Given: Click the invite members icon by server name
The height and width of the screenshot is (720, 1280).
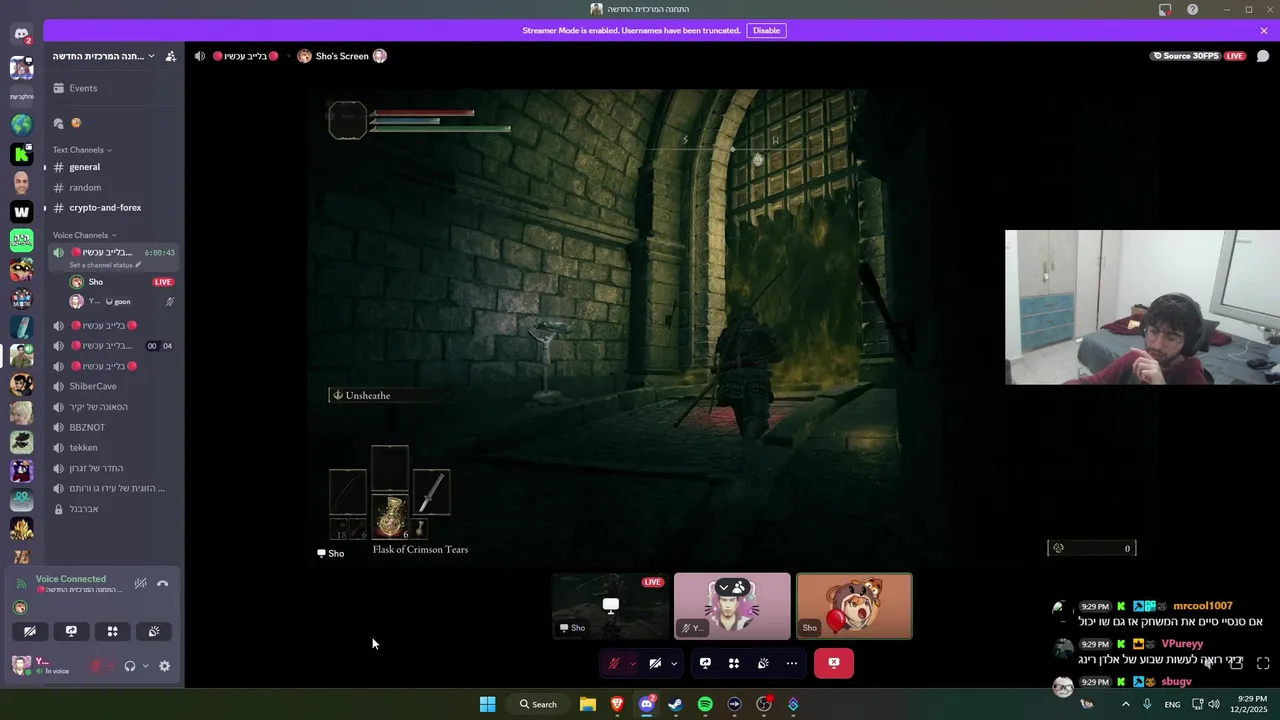Looking at the screenshot, I should pyautogui.click(x=170, y=56).
